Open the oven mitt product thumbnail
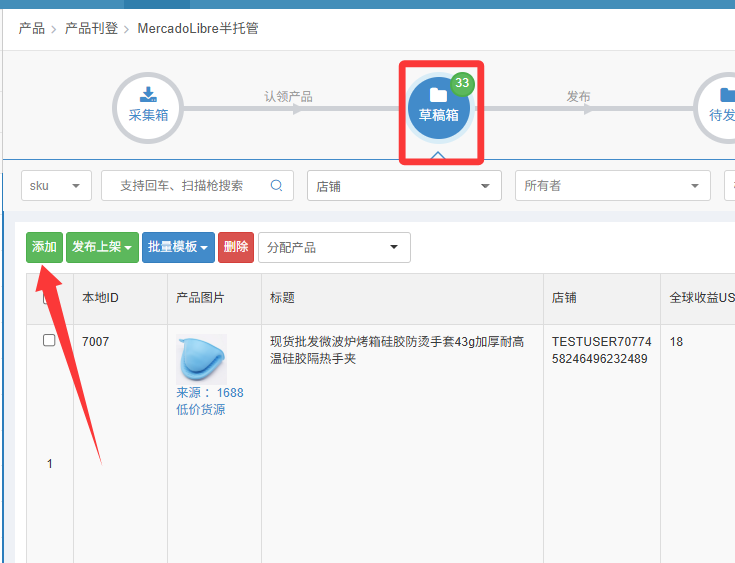Screen dimensions: 735x563 [x=201, y=358]
